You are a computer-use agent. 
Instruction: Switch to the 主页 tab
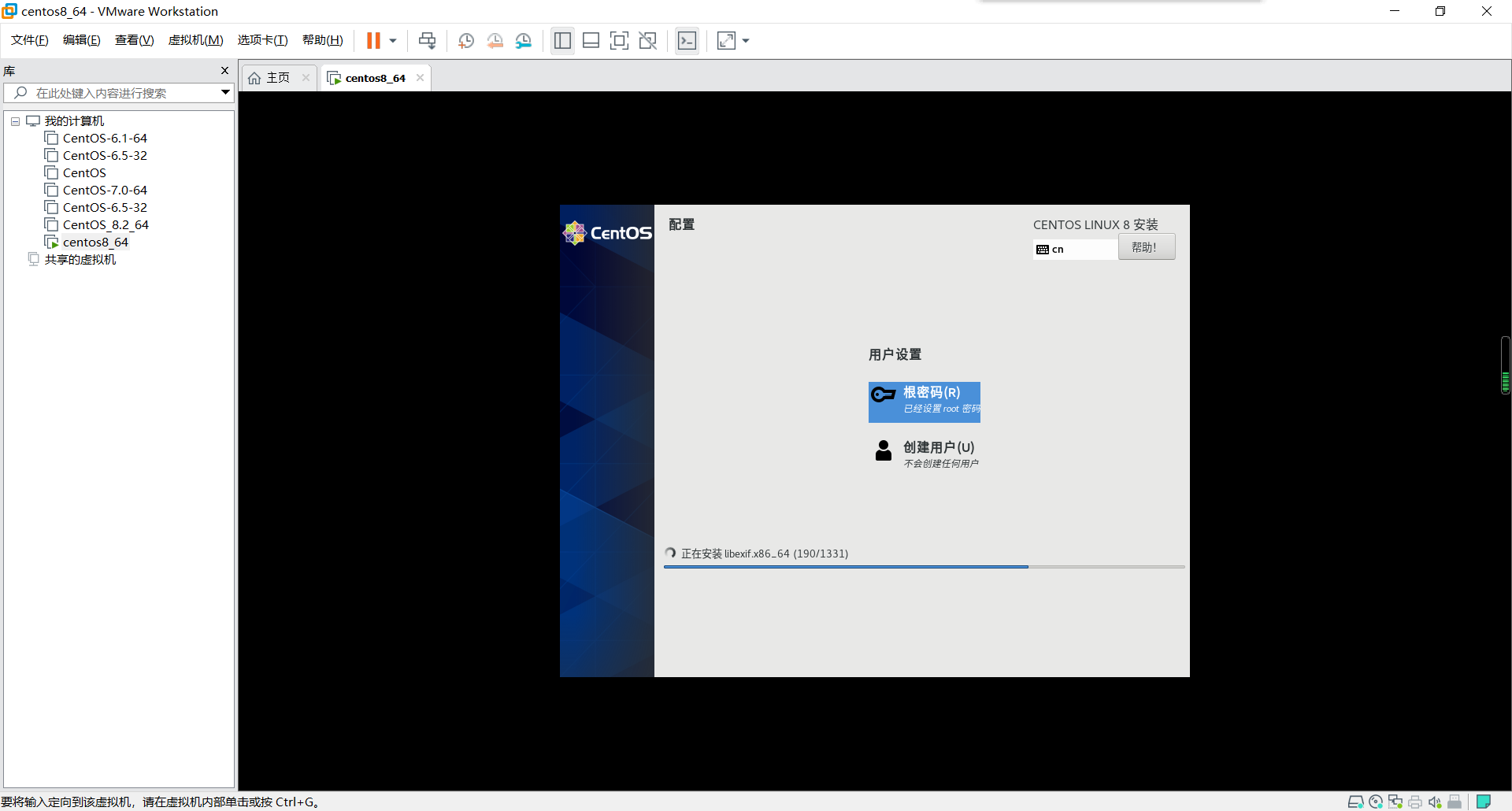click(x=274, y=77)
